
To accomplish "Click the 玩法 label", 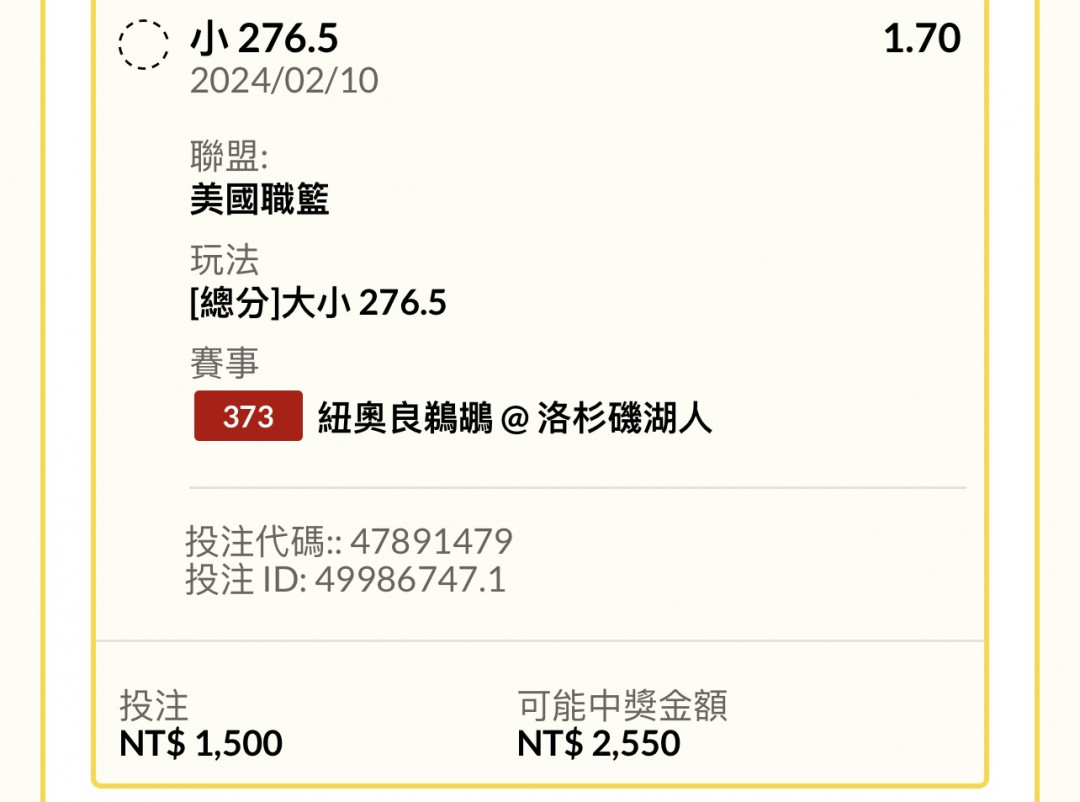I will click(224, 260).
